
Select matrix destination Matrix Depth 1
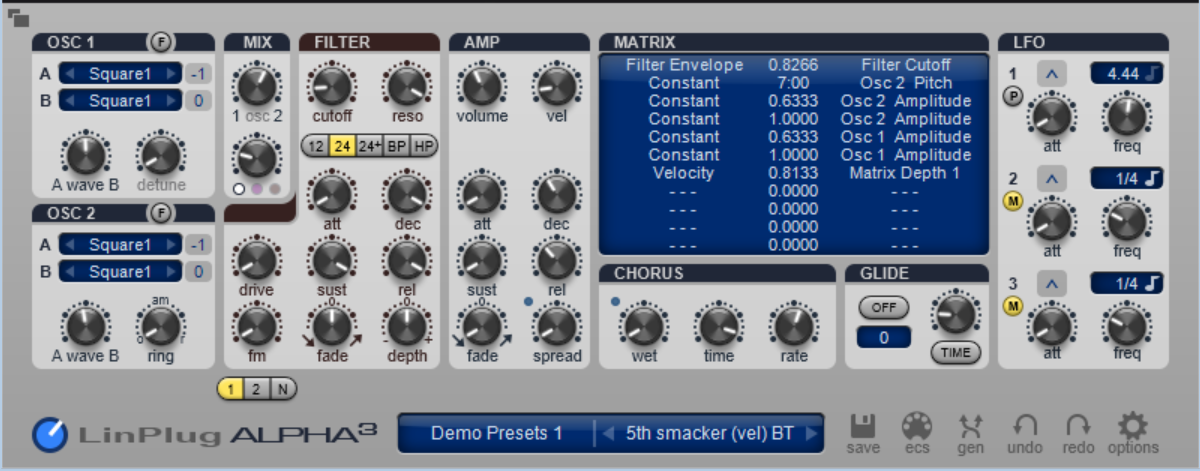click(x=906, y=173)
